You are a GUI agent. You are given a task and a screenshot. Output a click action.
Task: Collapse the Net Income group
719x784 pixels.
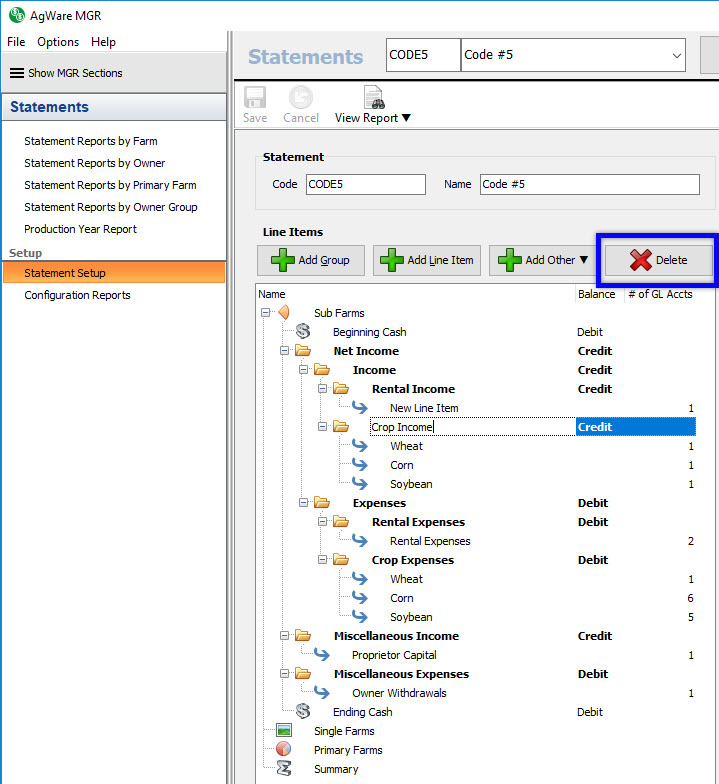pos(285,351)
